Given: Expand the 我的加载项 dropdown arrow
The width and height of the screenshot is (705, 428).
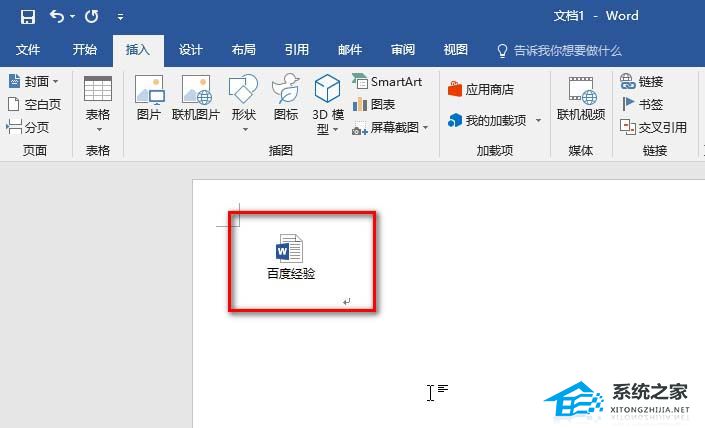Looking at the screenshot, I should click(538, 120).
